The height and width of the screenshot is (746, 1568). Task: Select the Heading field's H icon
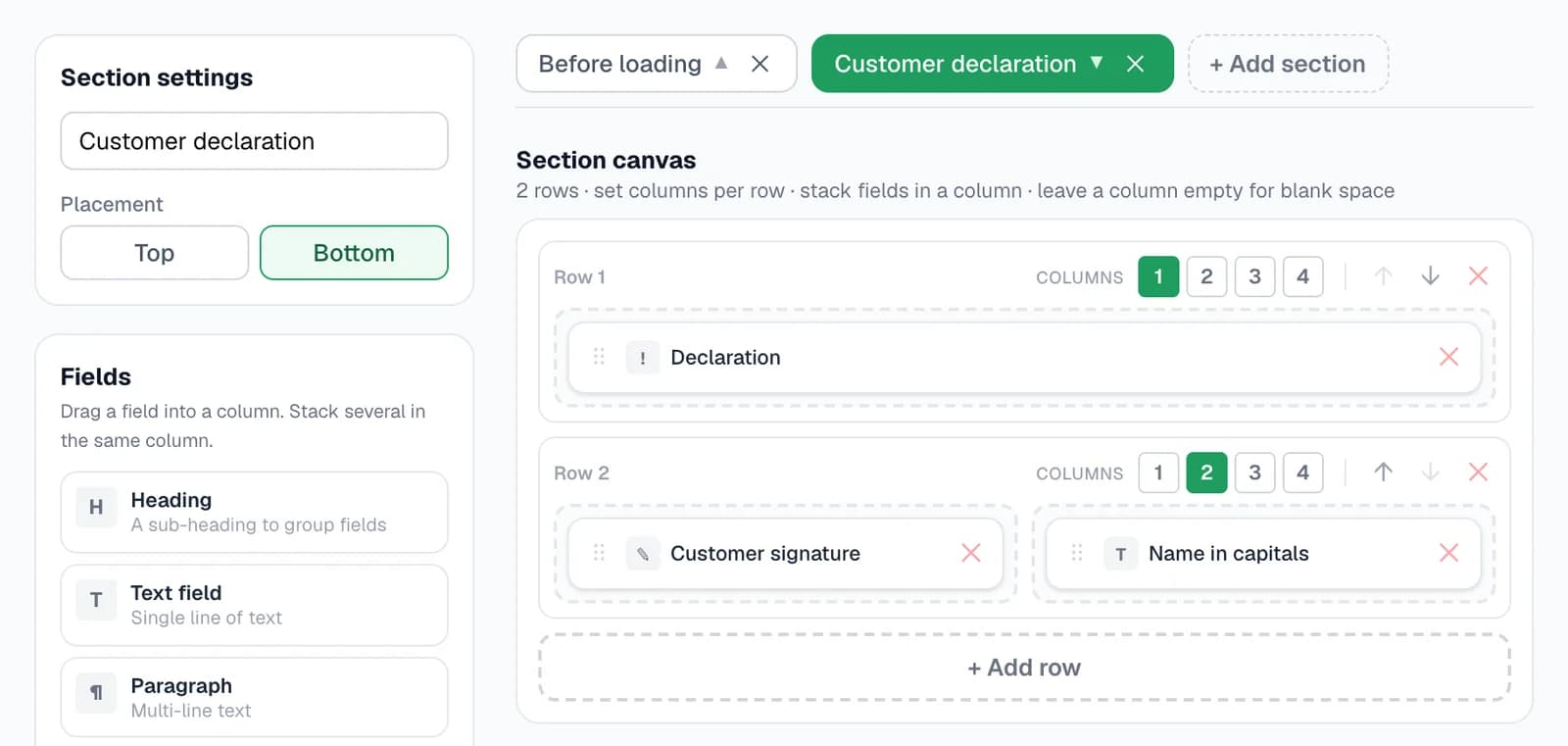(96, 507)
